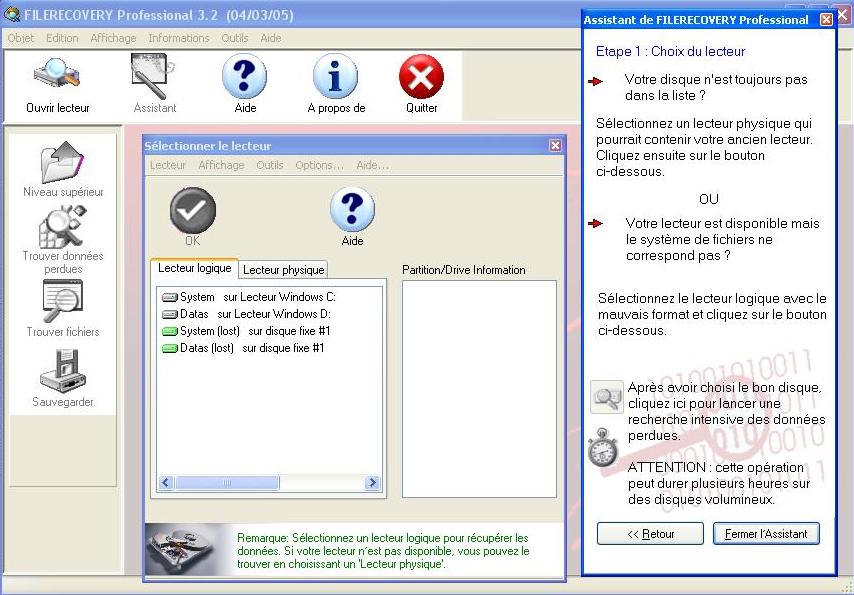Click the intensive search magnifier icon in Assistant
Image resolution: width=854 pixels, height=595 pixels.
coord(607,397)
